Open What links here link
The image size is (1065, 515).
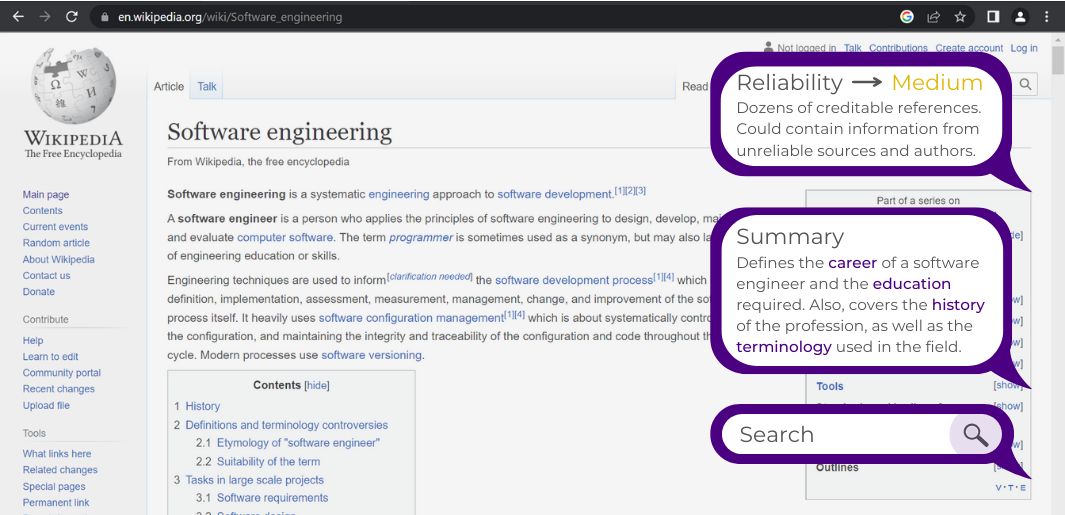[56, 454]
